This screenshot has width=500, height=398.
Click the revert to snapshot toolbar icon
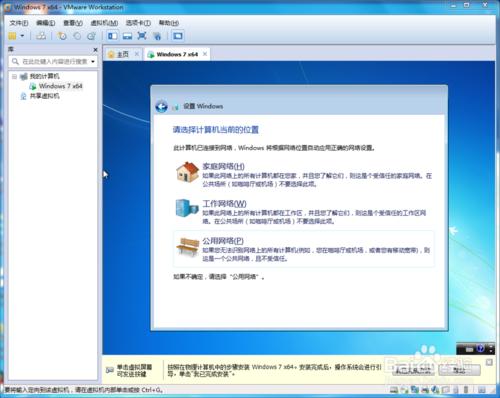point(77,36)
